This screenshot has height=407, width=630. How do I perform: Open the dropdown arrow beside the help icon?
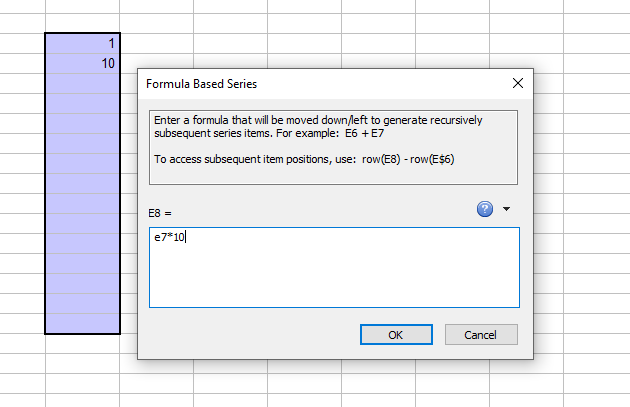506,209
